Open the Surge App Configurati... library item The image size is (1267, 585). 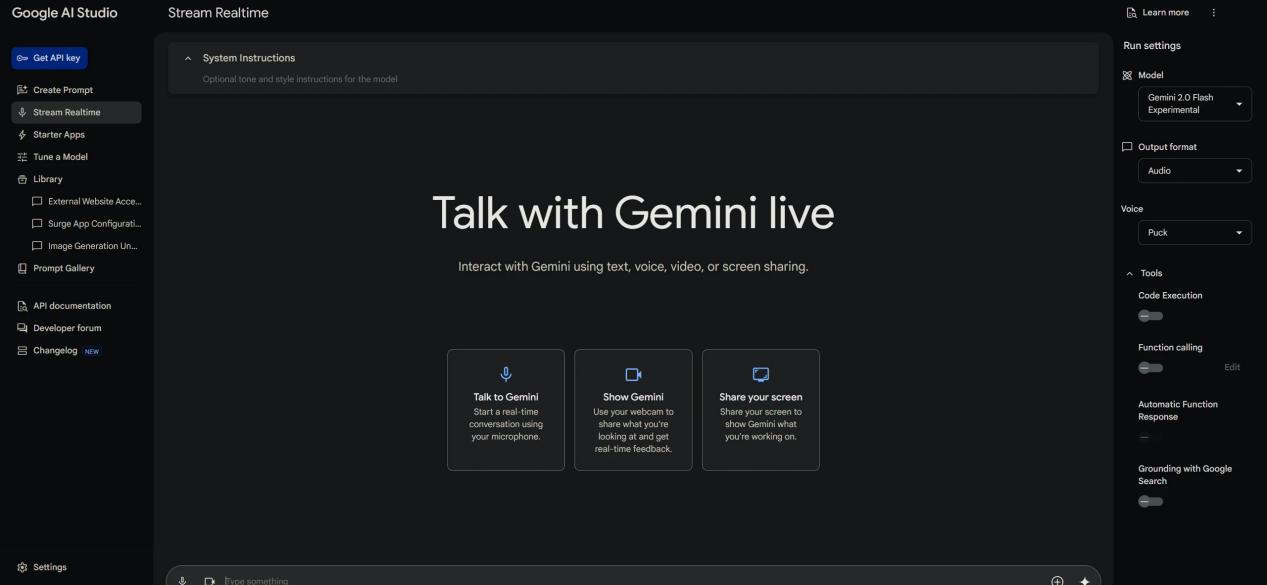tap(86, 224)
